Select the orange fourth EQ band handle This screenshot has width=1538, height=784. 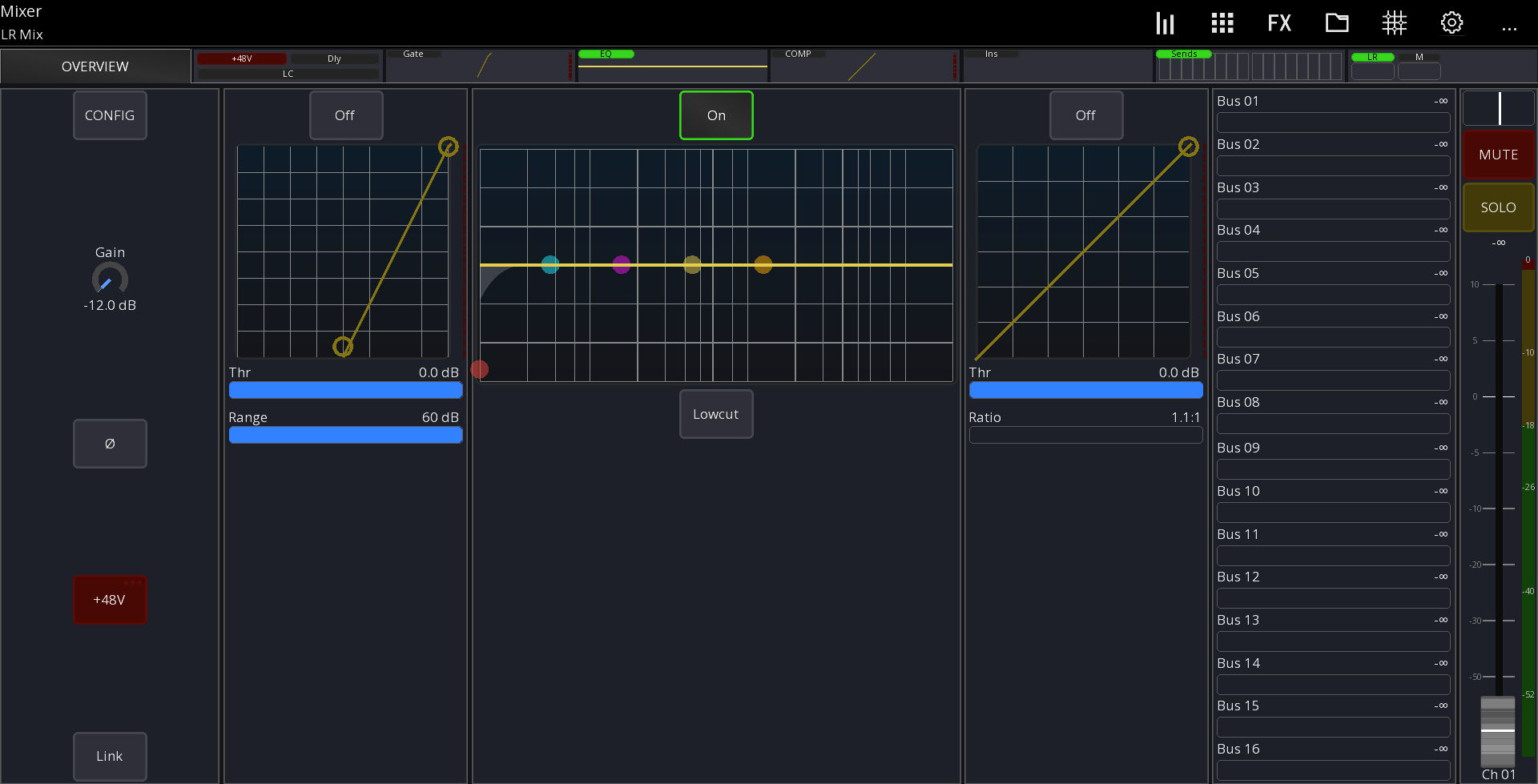763,264
